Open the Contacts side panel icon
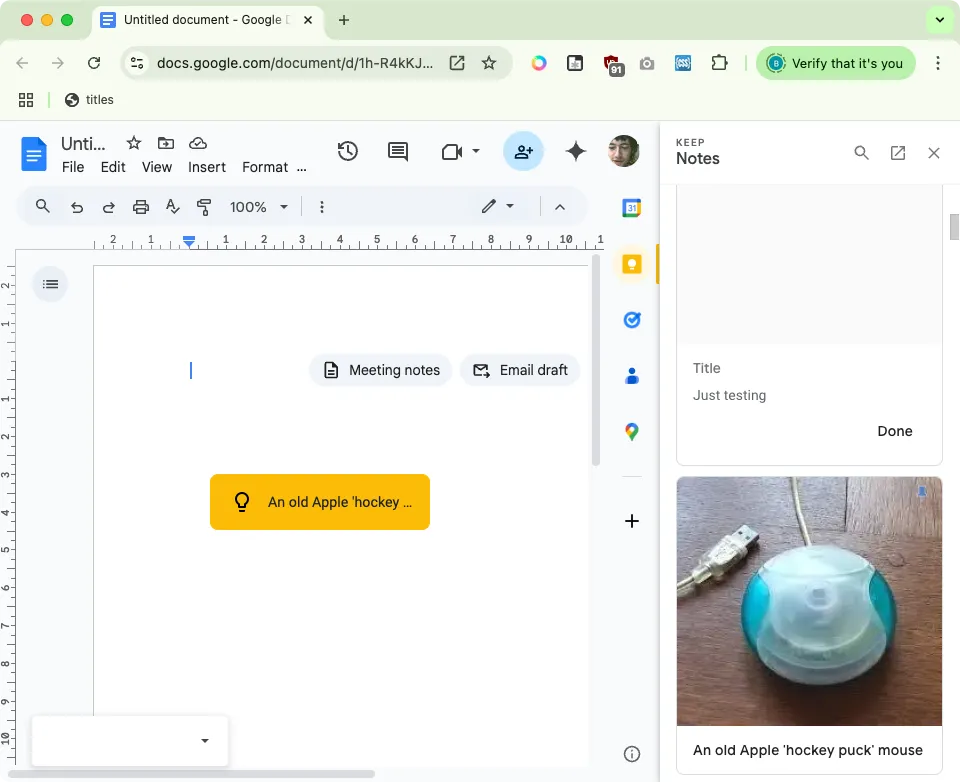960x782 pixels. (632, 375)
